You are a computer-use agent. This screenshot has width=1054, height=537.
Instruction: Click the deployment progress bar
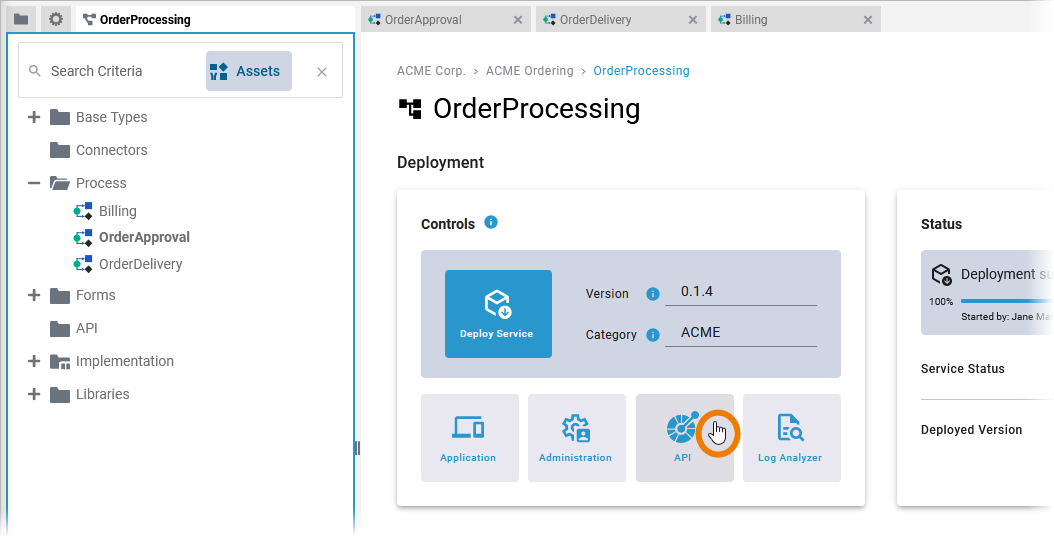click(1005, 301)
